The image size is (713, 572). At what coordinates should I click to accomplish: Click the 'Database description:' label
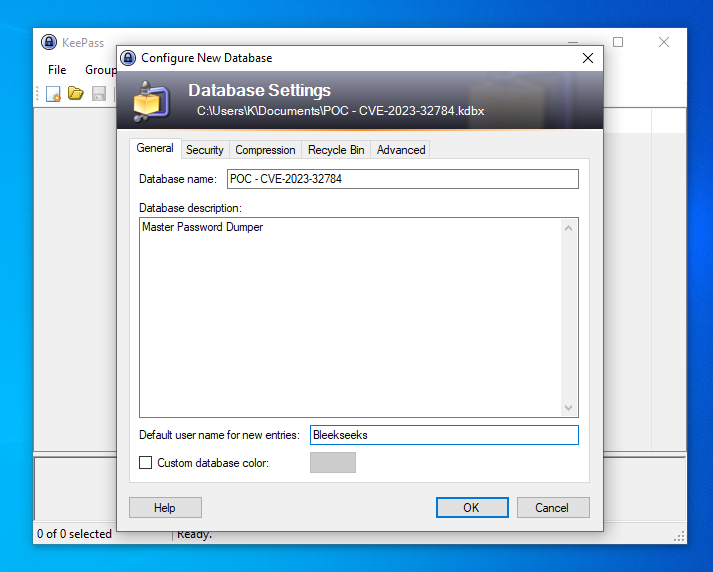[191, 208]
